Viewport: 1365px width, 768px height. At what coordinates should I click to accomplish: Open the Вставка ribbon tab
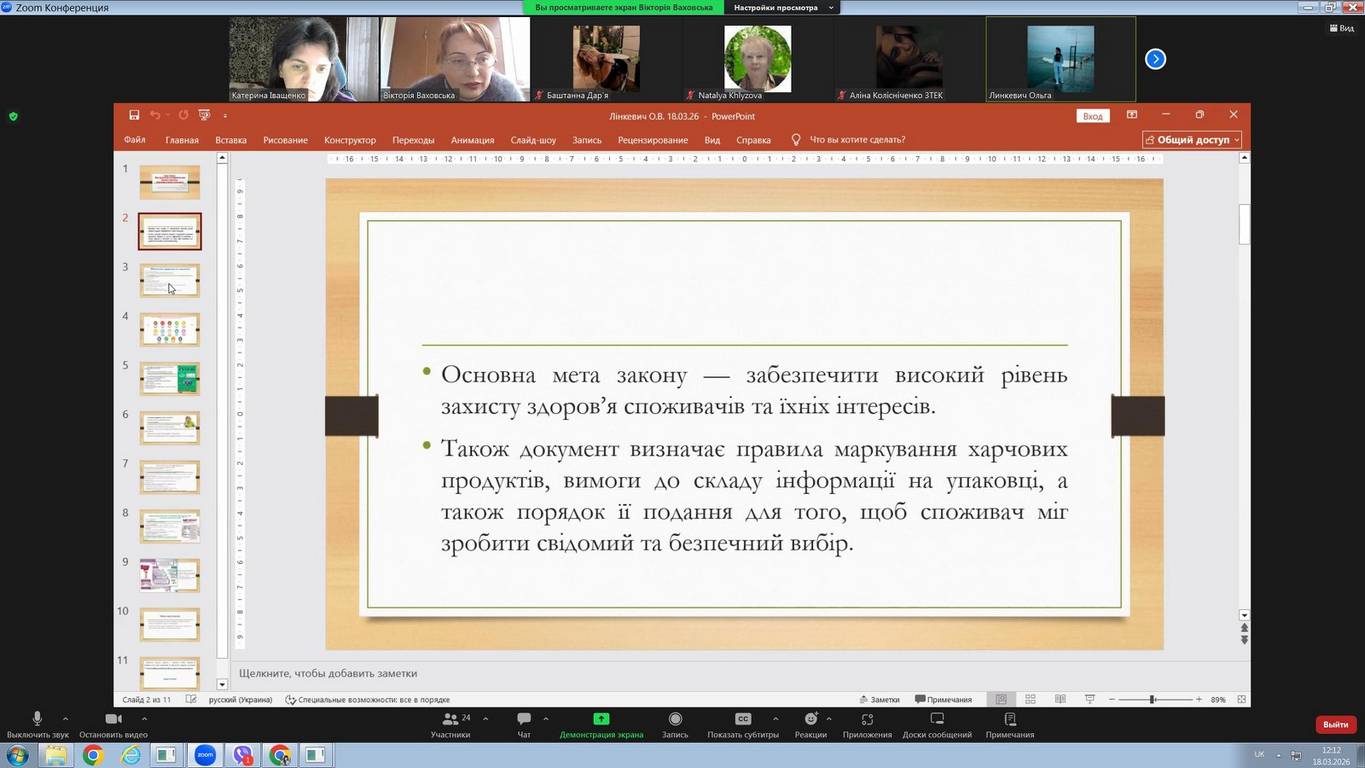click(x=230, y=140)
